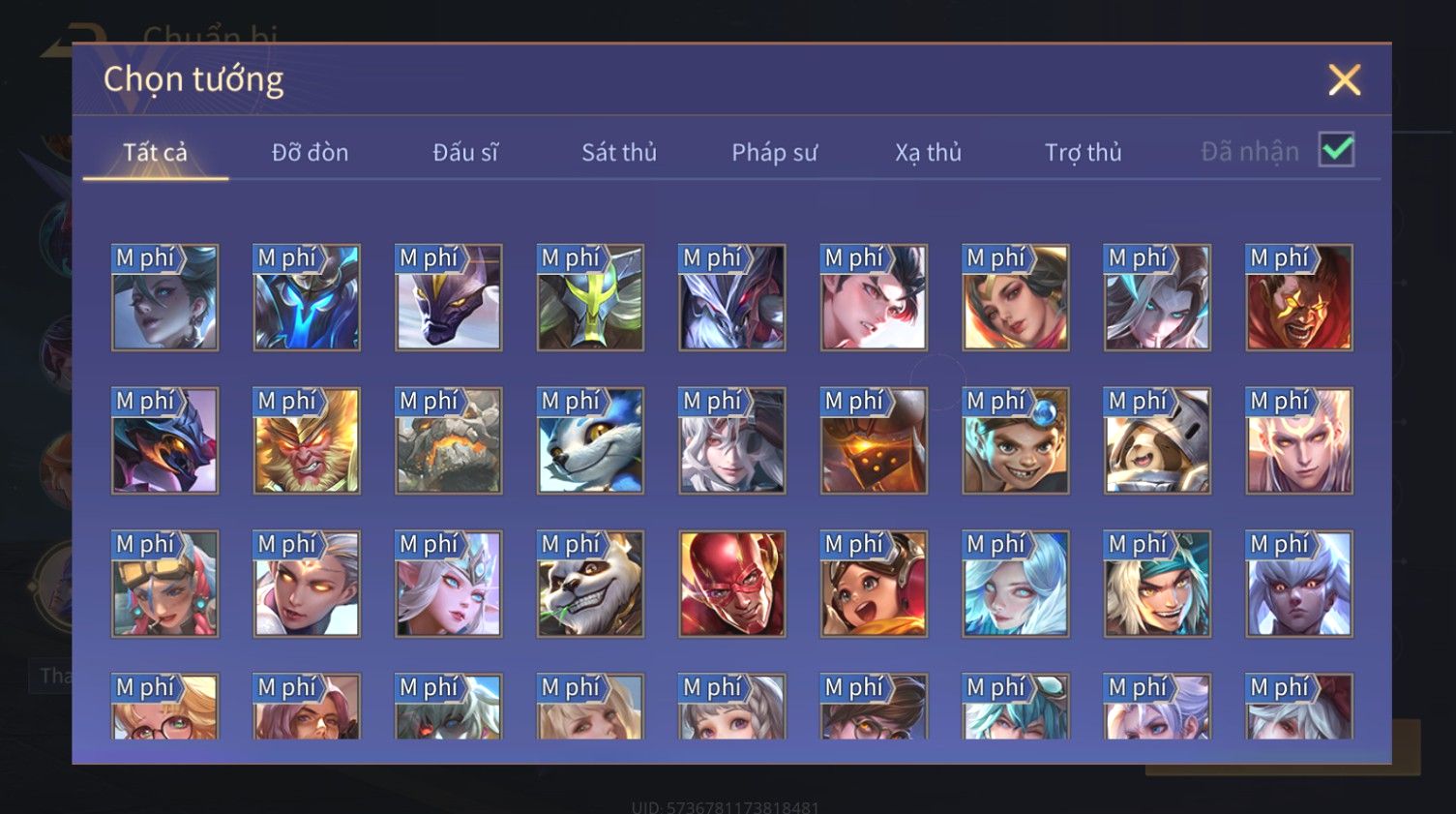Pick the golden Monkey King hero

(307, 440)
